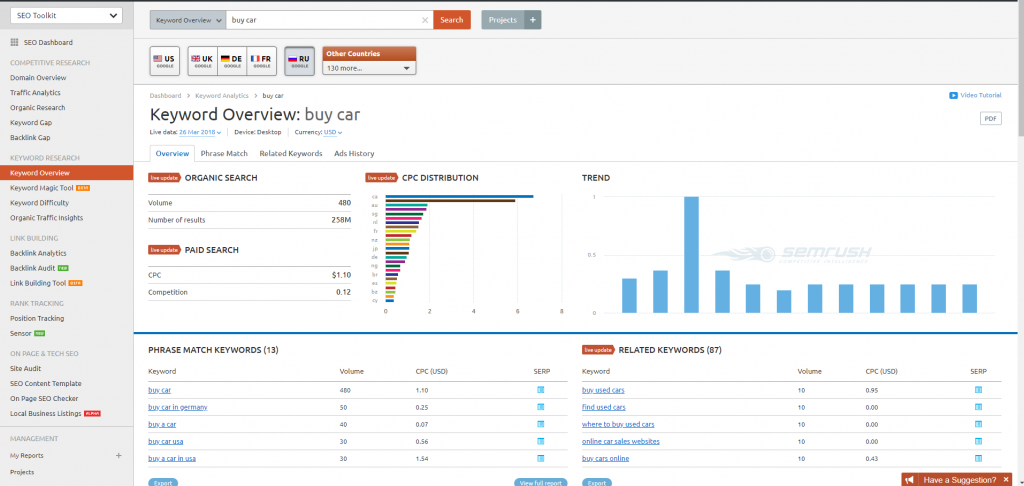Viewport: 1024px width, 486px height.
Task: Close the Have a Suggestion bar
Action: tap(1005, 480)
